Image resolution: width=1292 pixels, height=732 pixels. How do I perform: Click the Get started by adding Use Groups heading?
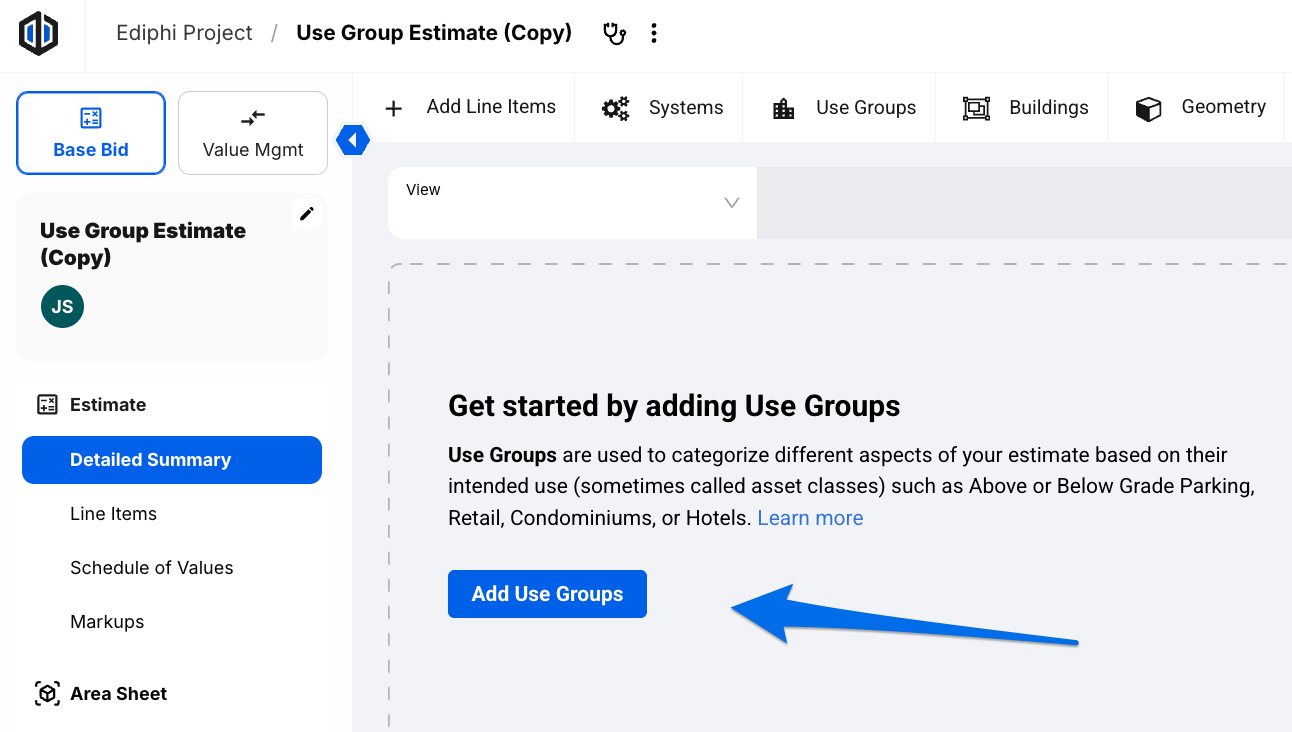click(674, 406)
